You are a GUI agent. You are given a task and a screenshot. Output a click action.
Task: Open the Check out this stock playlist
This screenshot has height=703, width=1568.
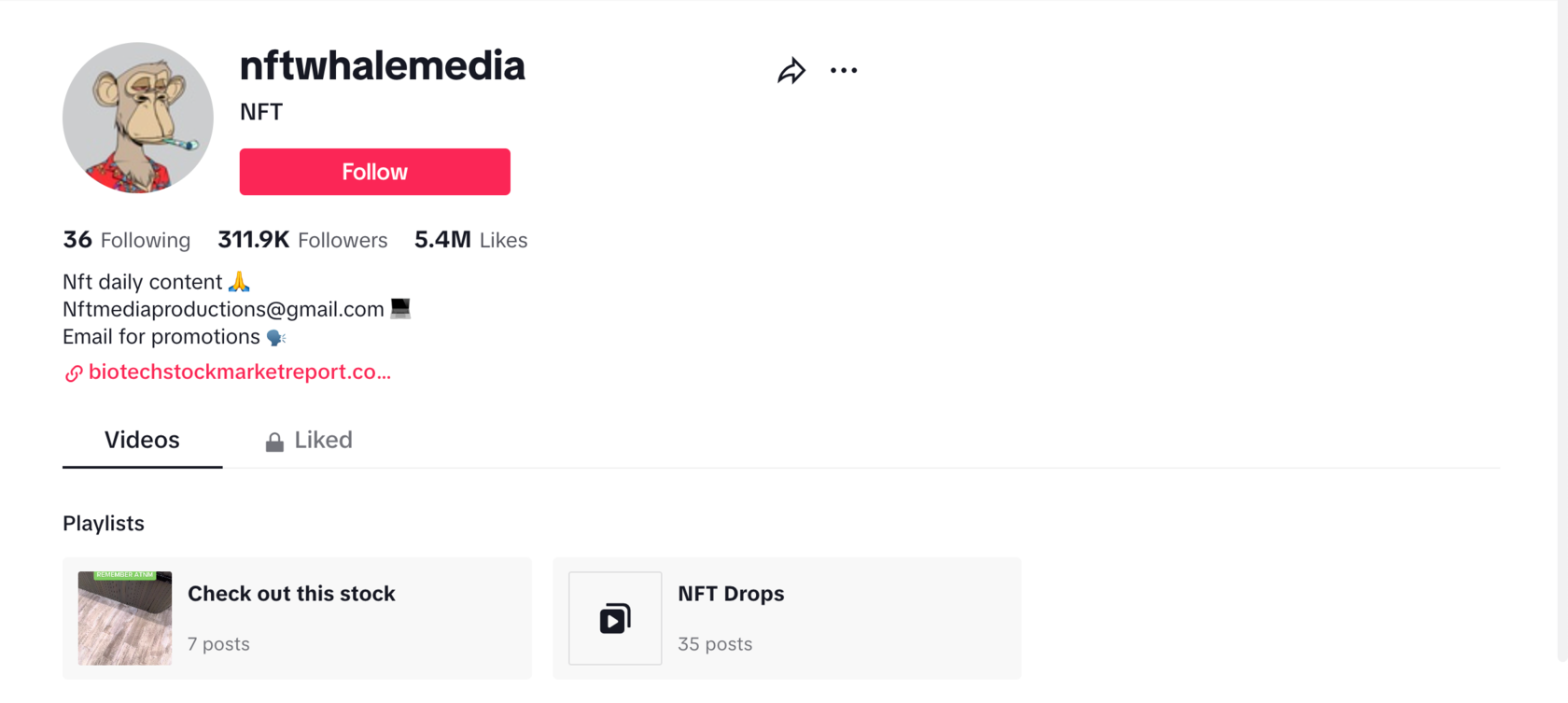(297, 618)
